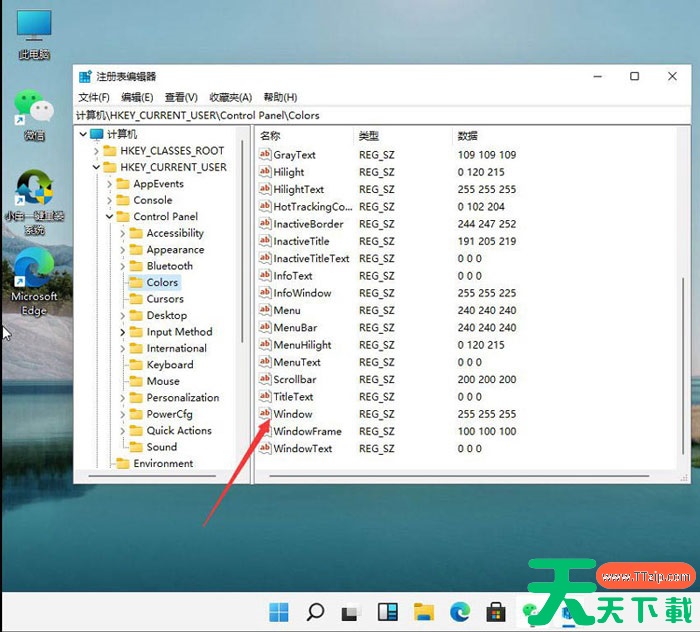This screenshot has width=700, height=632.
Task: Open File Explorer from taskbar
Action: [424, 612]
